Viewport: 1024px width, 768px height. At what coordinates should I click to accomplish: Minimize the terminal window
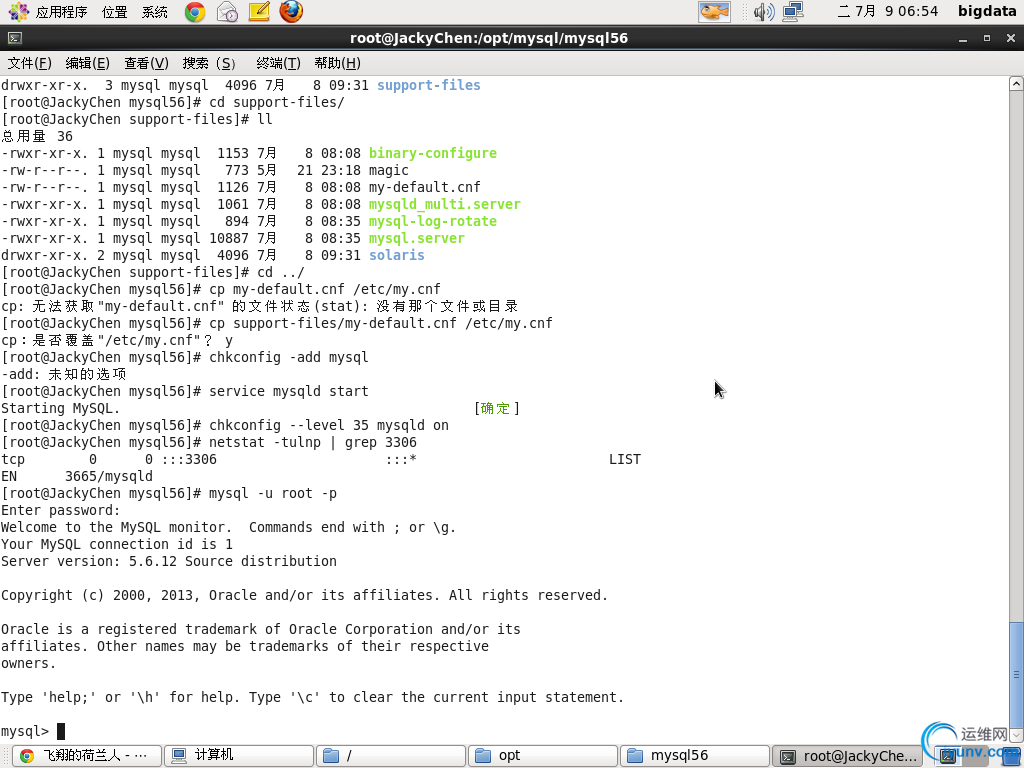(963, 39)
